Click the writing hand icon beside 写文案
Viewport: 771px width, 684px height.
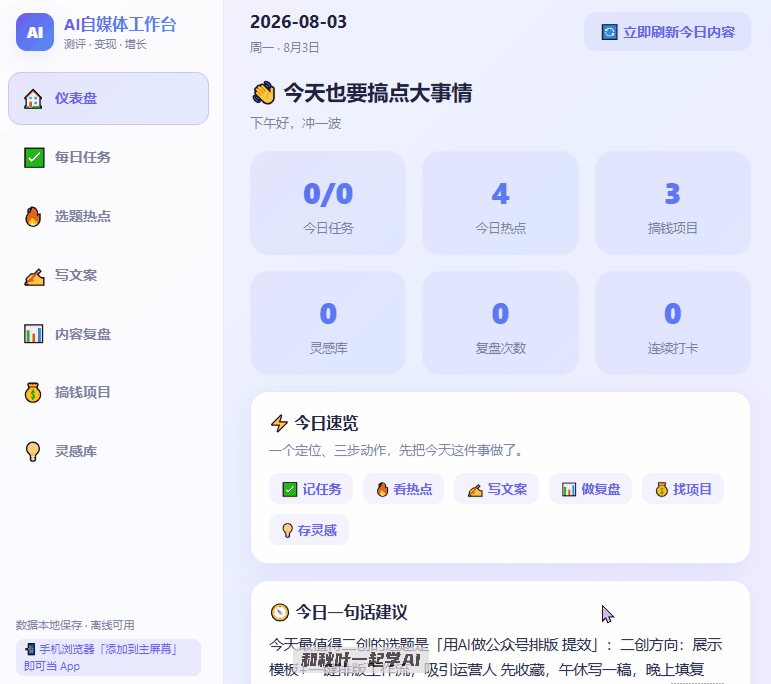pos(34,277)
